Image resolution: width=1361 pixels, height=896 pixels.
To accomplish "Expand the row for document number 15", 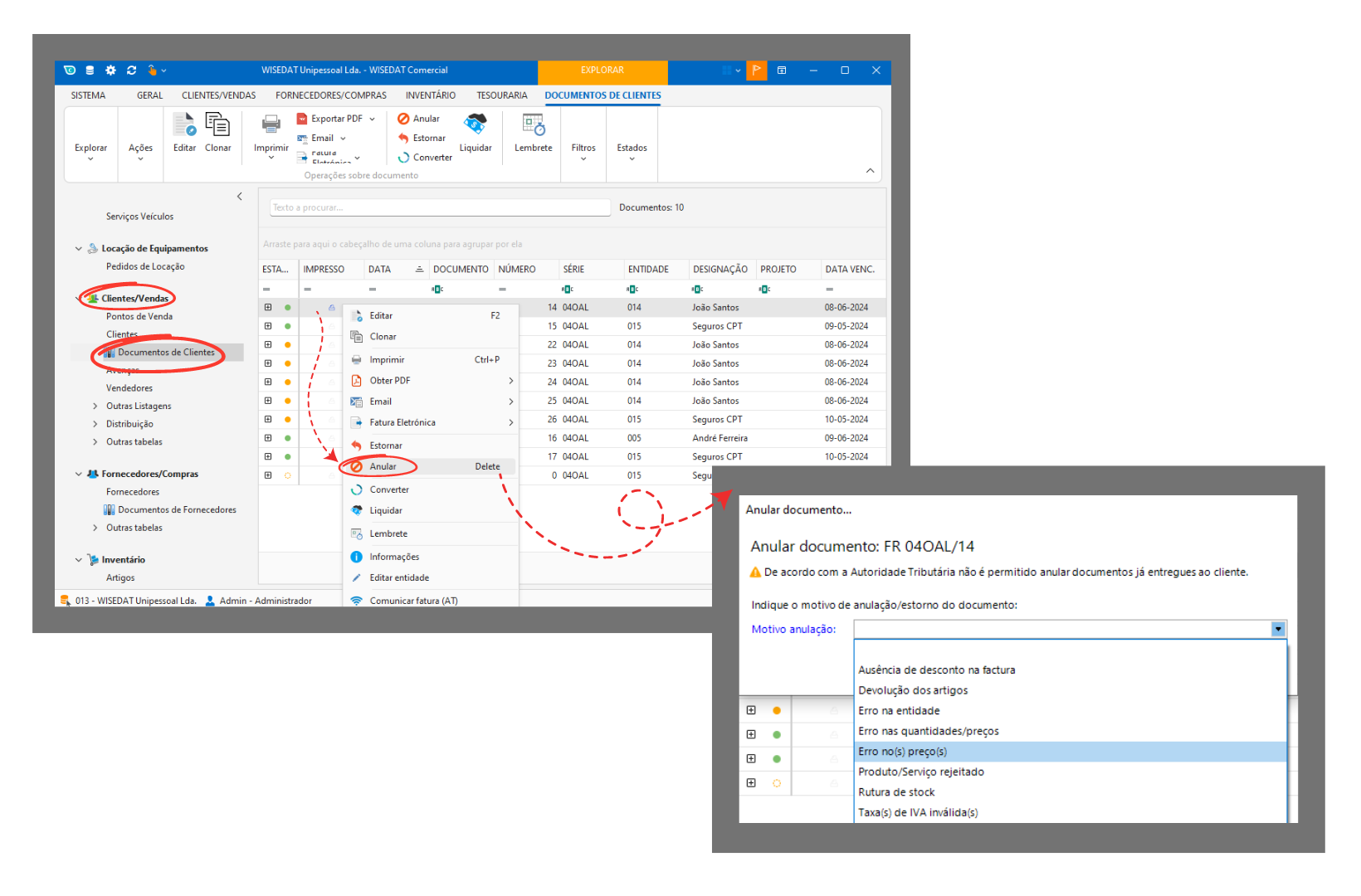I will [x=268, y=326].
